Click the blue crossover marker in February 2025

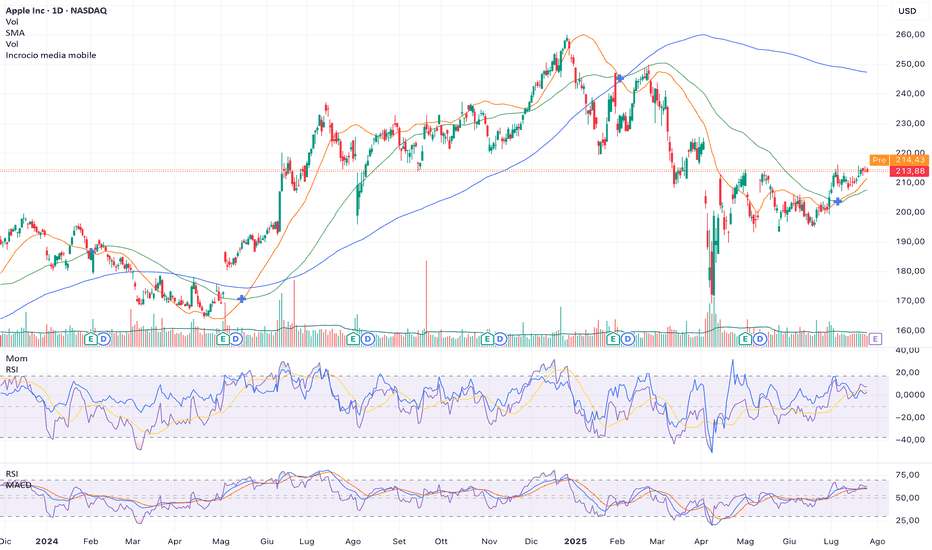pyautogui.click(x=620, y=78)
